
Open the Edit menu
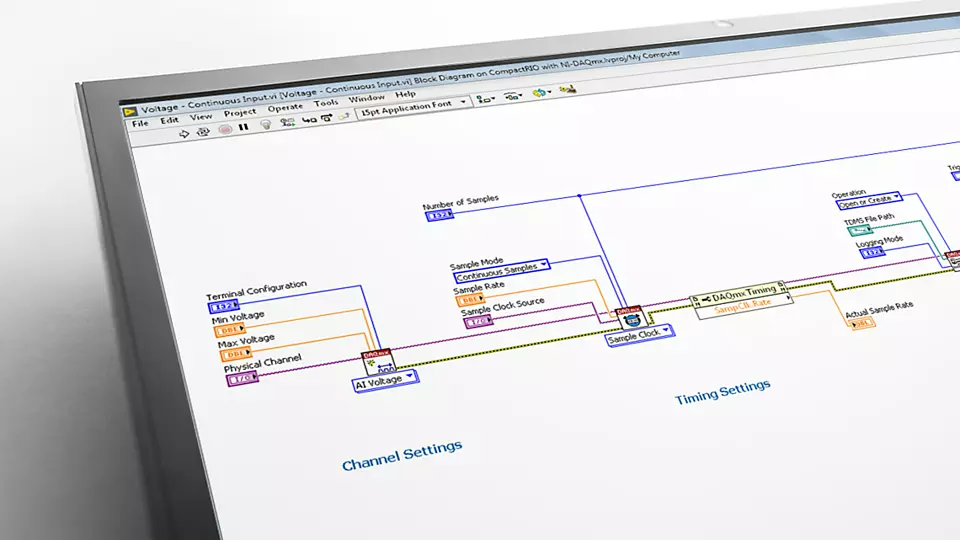tap(170, 121)
